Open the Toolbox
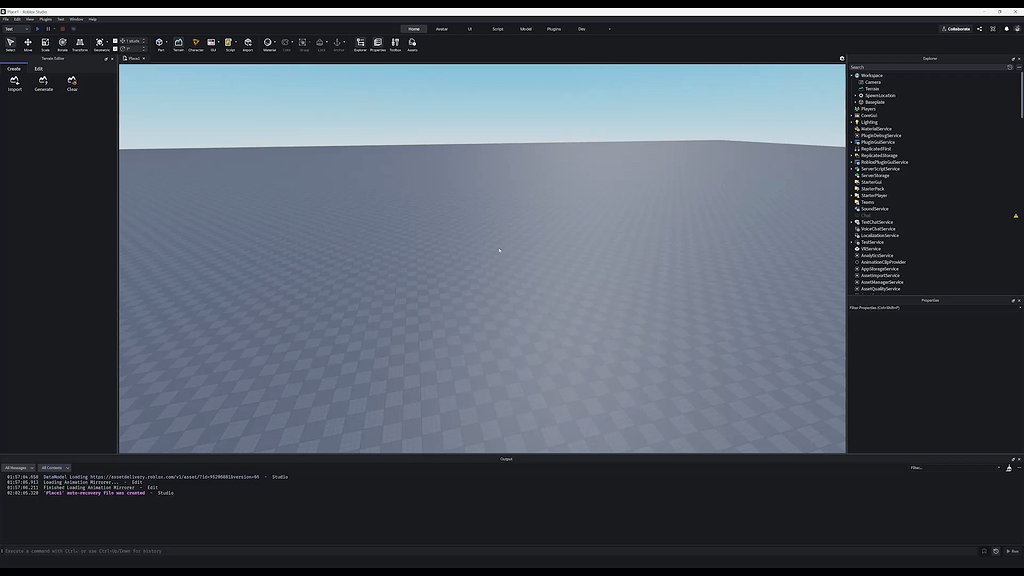Screen dimensions: 1024x576 coord(395,44)
